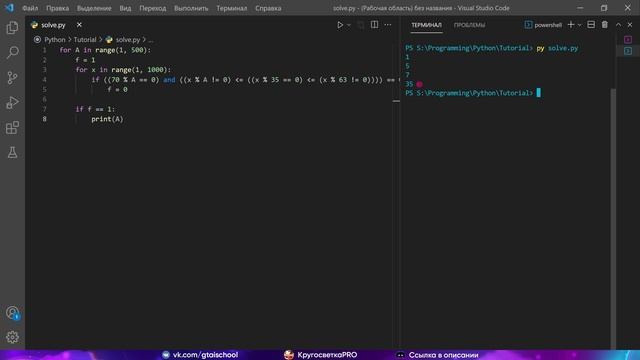The image size is (640, 360).
Task: Switch to the ПРОБЛЕМЫ panel tab
Action: pos(469,25)
